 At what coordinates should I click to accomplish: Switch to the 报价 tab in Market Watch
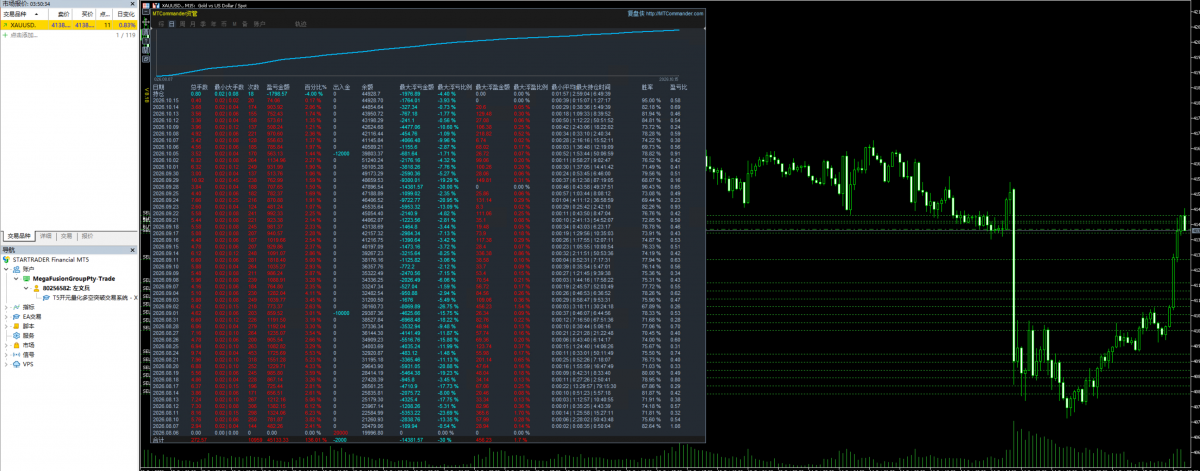click(87, 235)
